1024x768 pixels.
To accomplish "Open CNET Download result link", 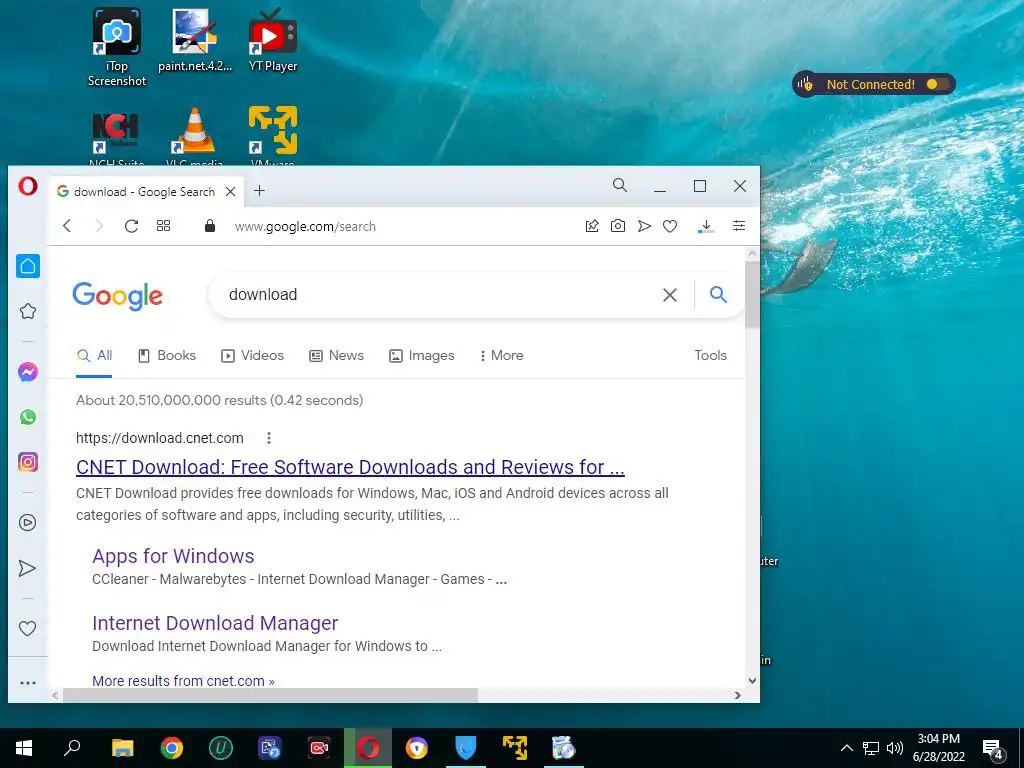I will pyautogui.click(x=350, y=467).
